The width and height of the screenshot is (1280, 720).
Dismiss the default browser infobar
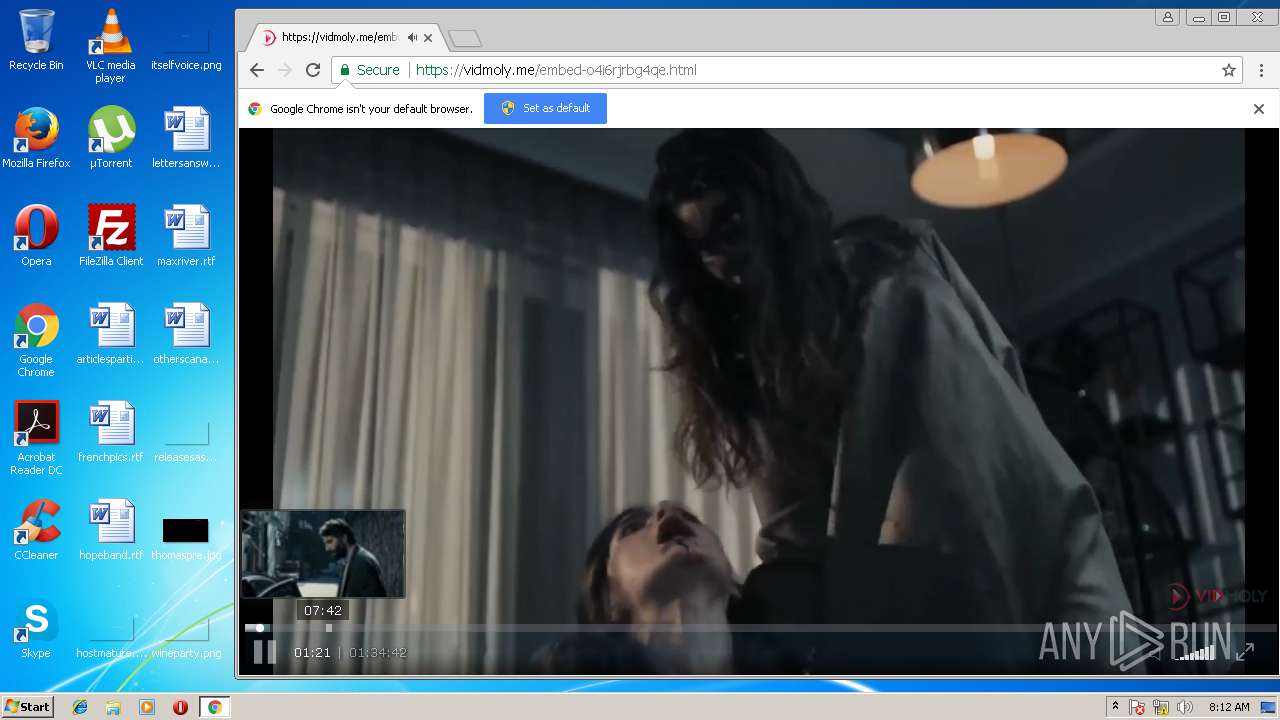[1259, 109]
